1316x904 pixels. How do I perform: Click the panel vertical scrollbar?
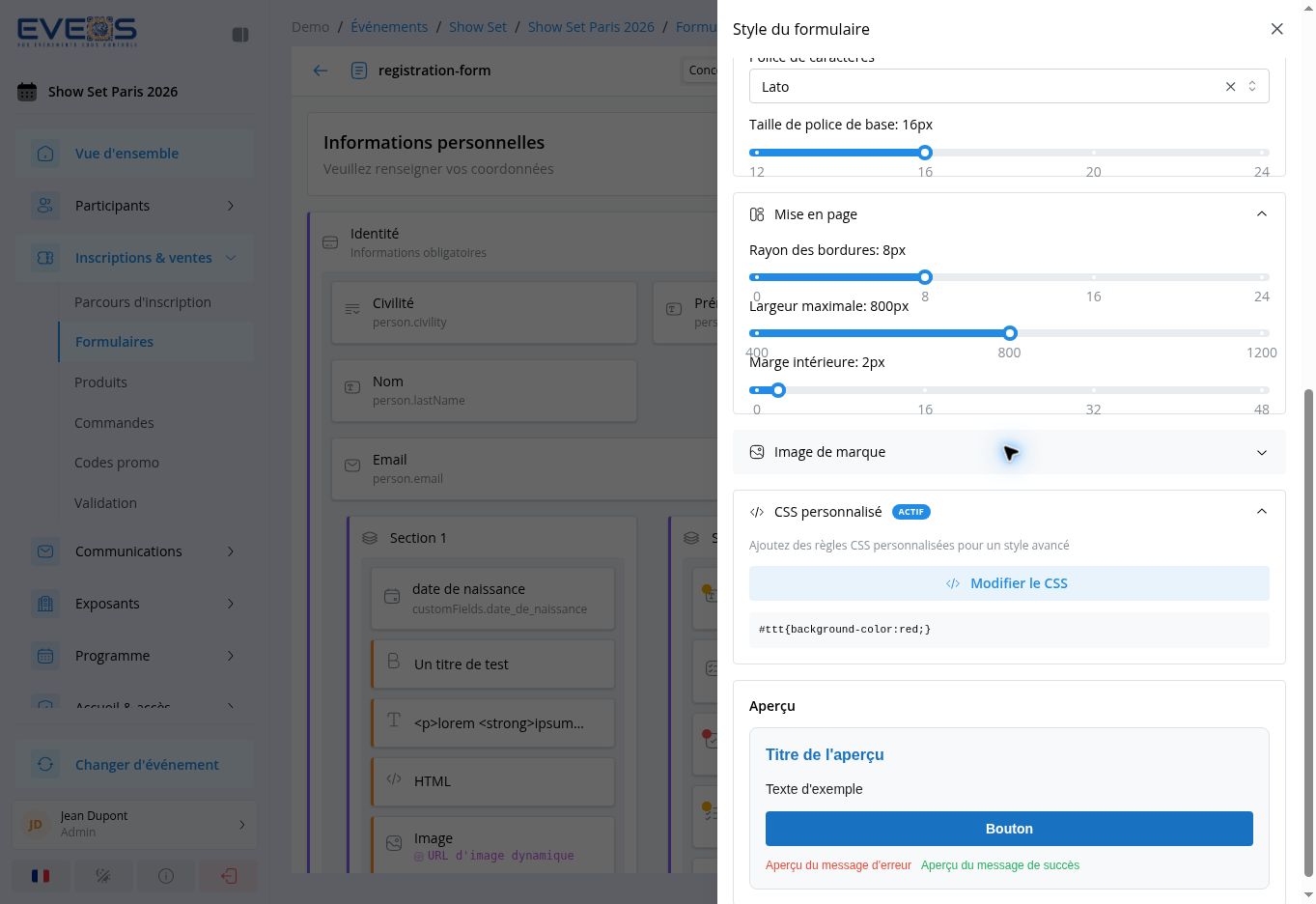(x=1309, y=633)
